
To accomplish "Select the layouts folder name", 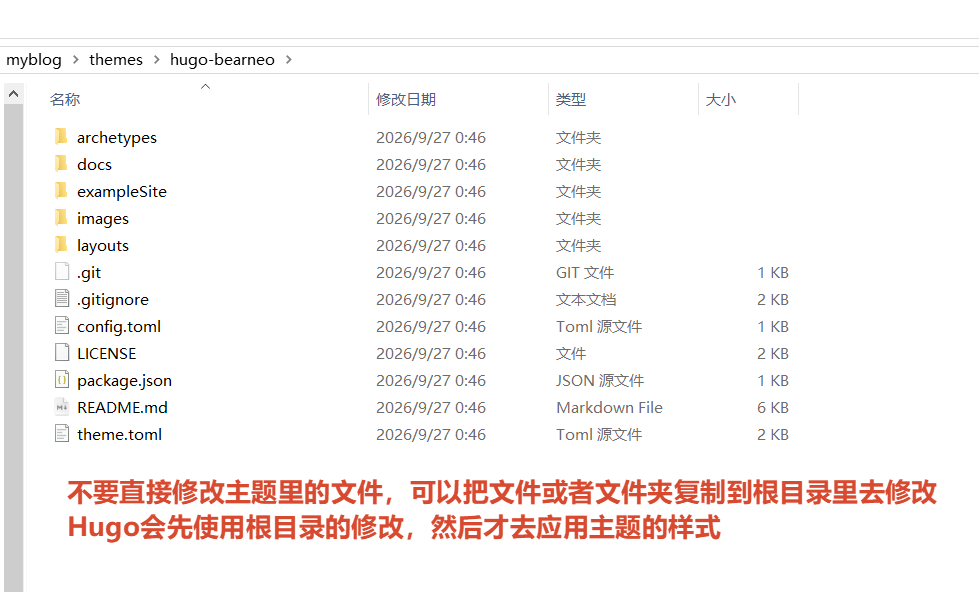I will [x=103, y=245].
